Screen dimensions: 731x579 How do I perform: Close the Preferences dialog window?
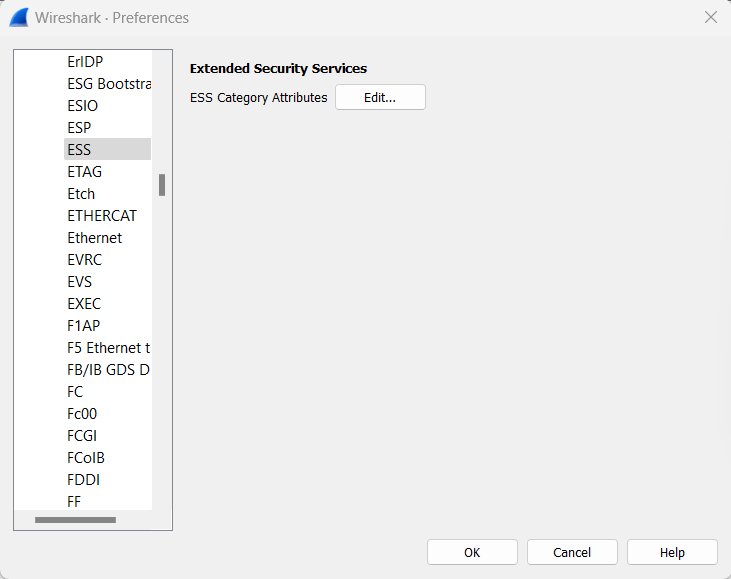[711, 17]
